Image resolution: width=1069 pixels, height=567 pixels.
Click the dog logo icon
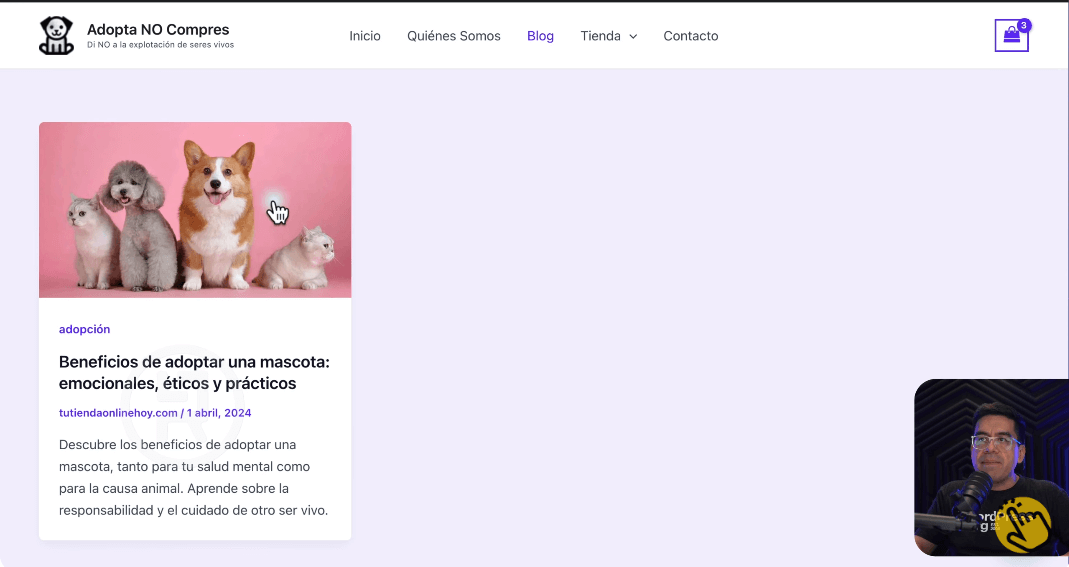pos(56,35)
